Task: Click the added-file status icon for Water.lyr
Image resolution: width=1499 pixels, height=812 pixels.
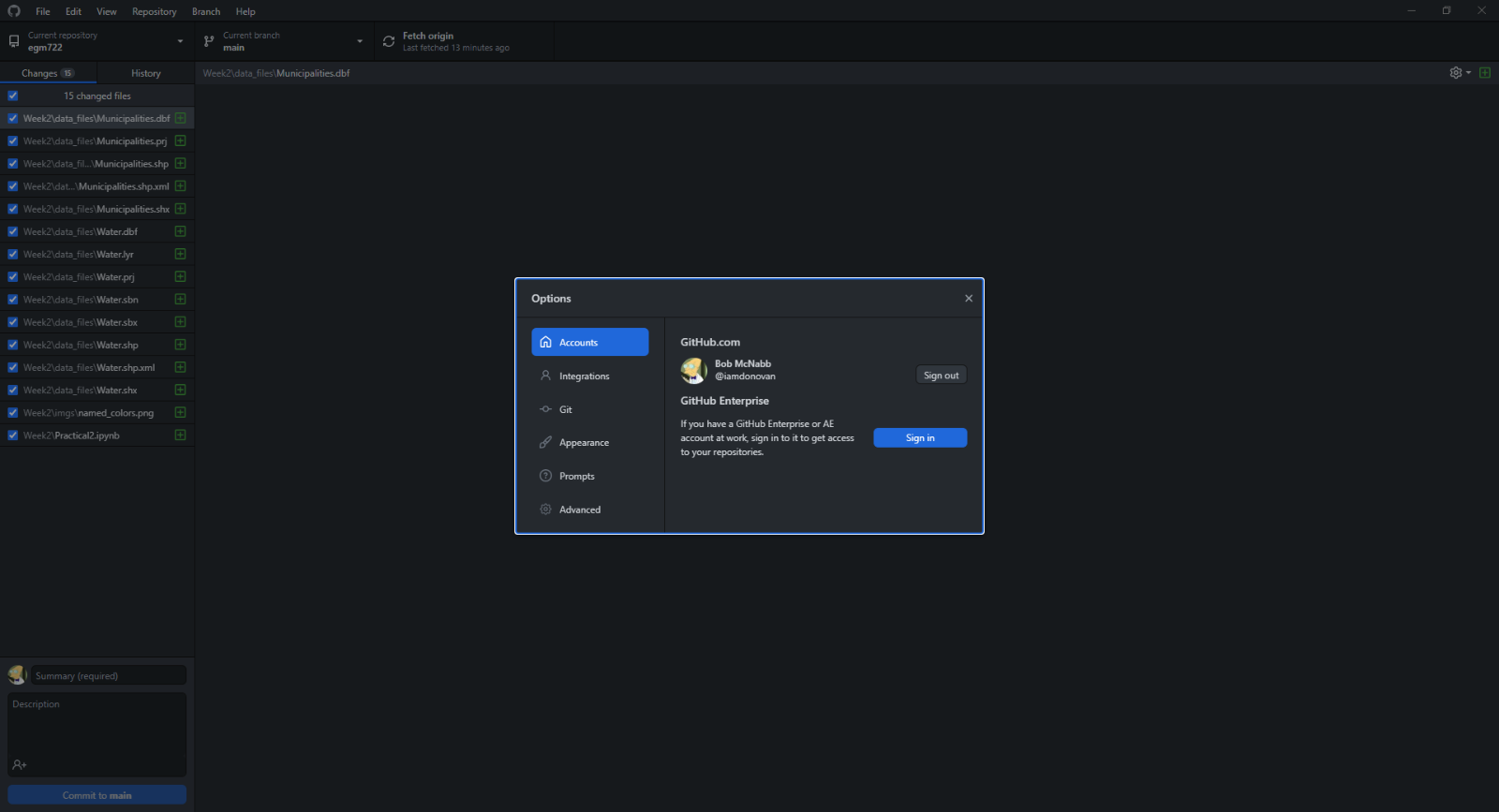Action: [180, 254]
